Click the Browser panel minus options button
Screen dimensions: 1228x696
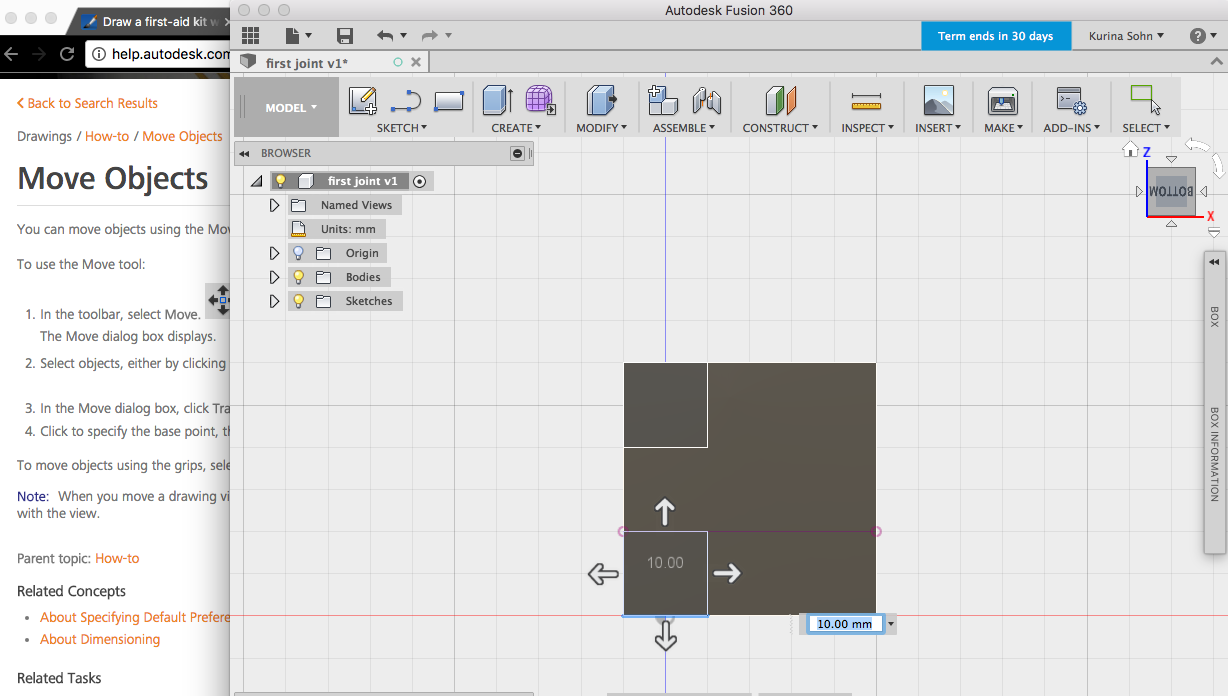point(517,154)
